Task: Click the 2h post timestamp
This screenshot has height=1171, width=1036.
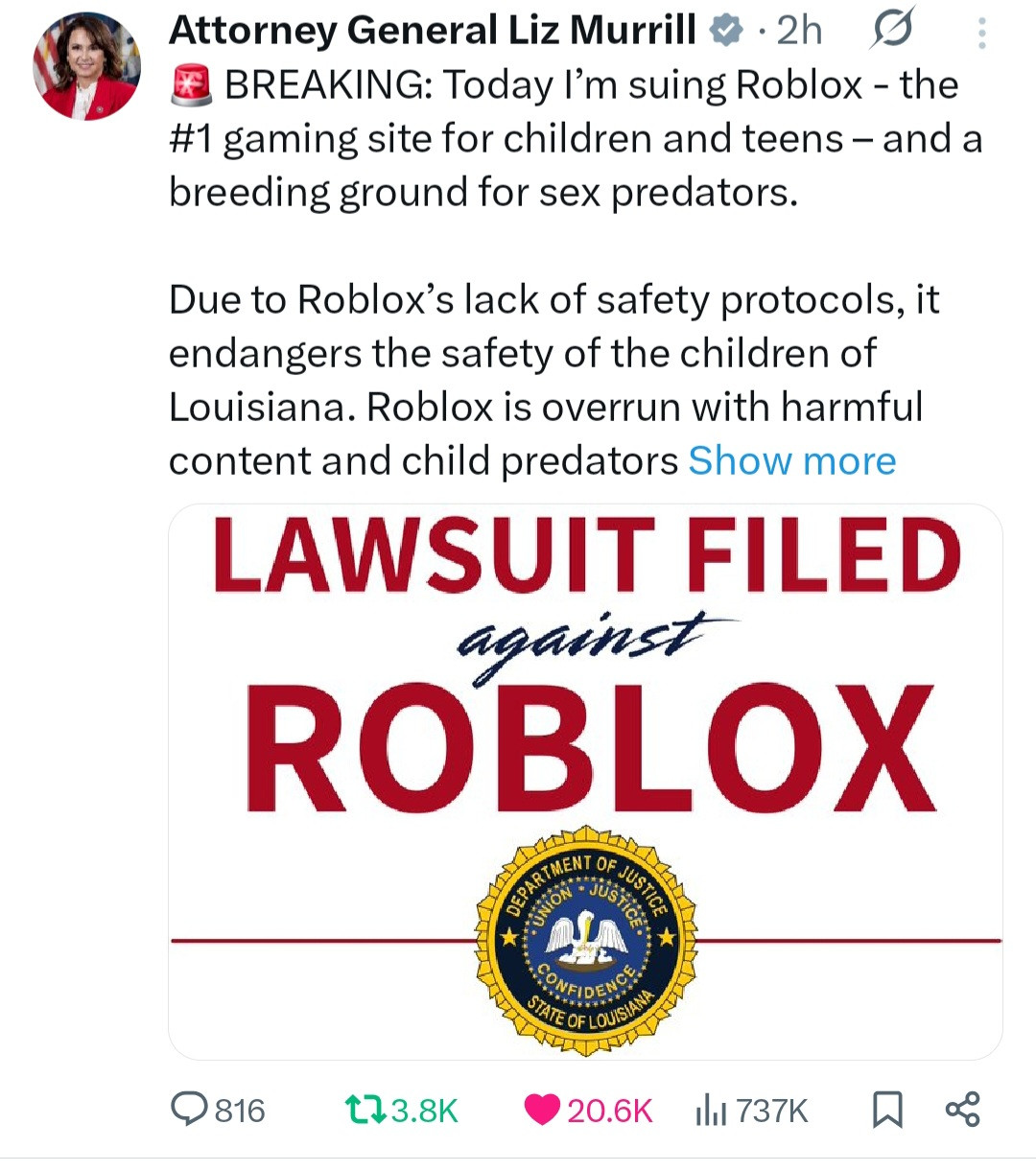Action: 799,31
